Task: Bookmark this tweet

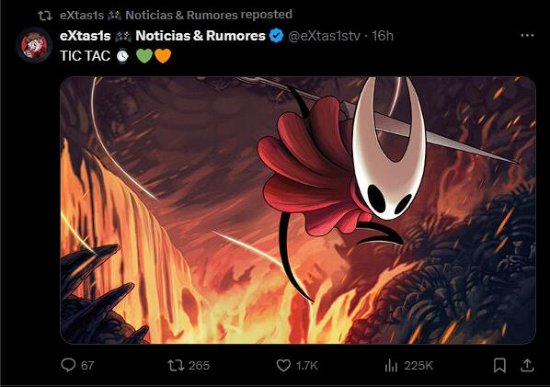Action: tap(499, 365)
